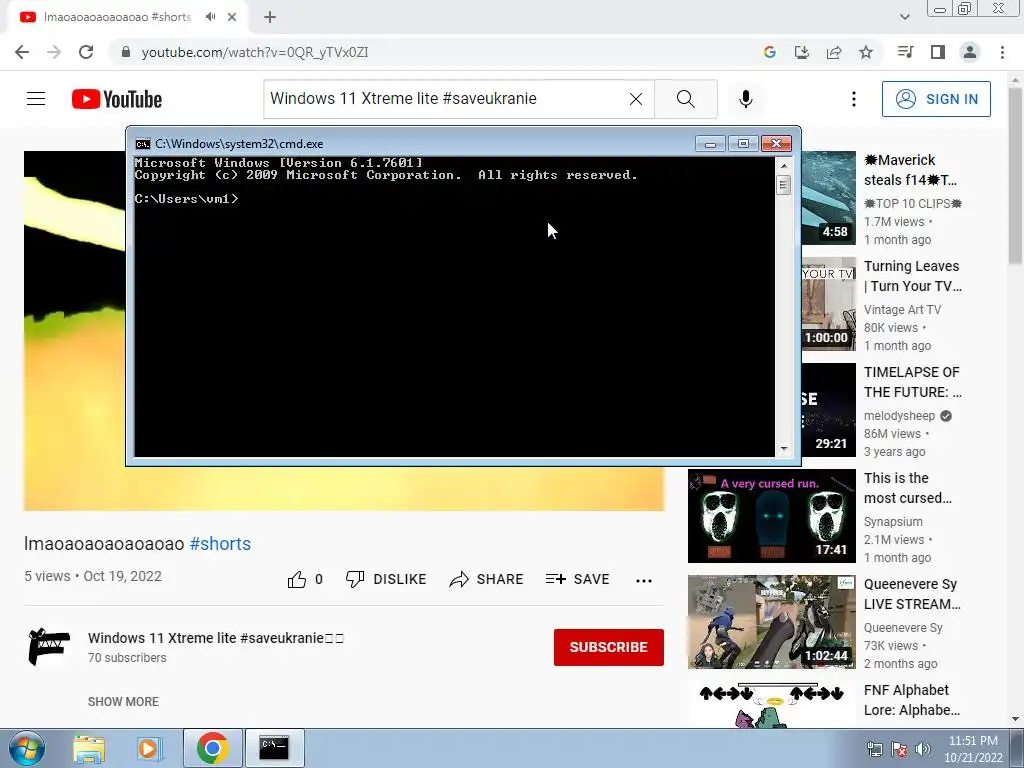
Task: Open the 17:41 cursed run thumbnail
Action: coord(771,516)
